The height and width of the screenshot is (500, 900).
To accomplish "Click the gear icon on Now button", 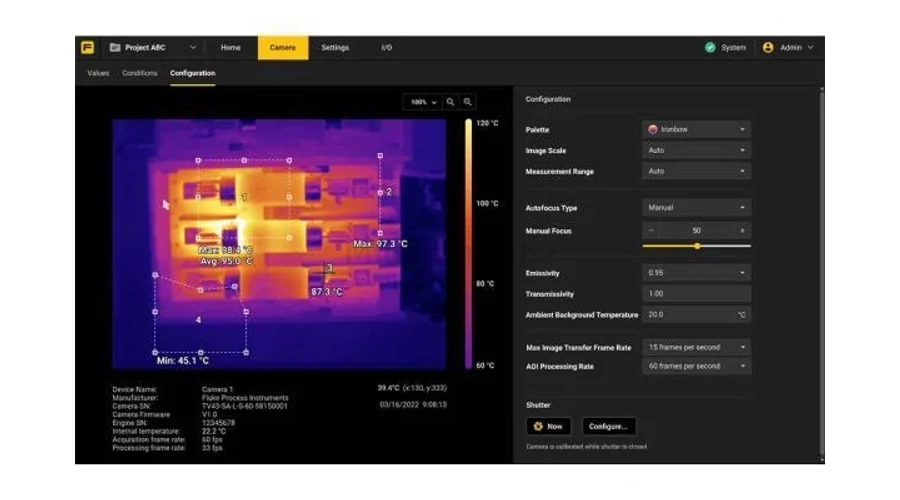I will point(538,427).
